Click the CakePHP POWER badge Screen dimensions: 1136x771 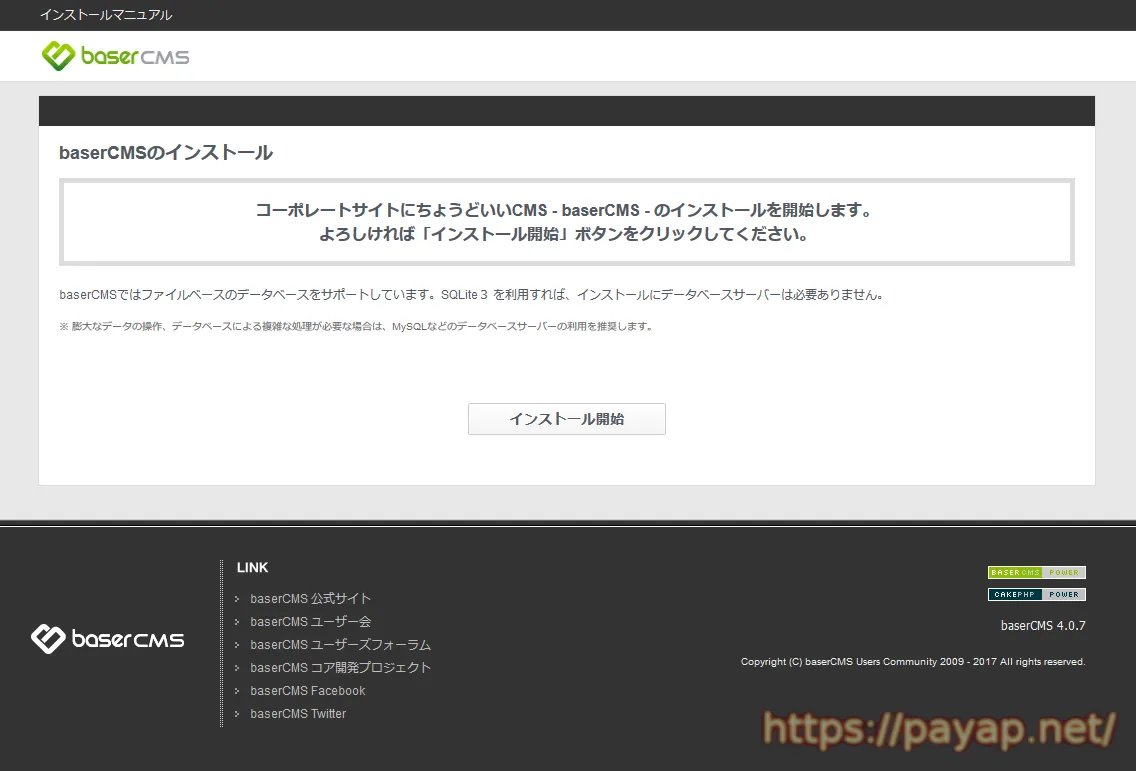pos(1036,593)
